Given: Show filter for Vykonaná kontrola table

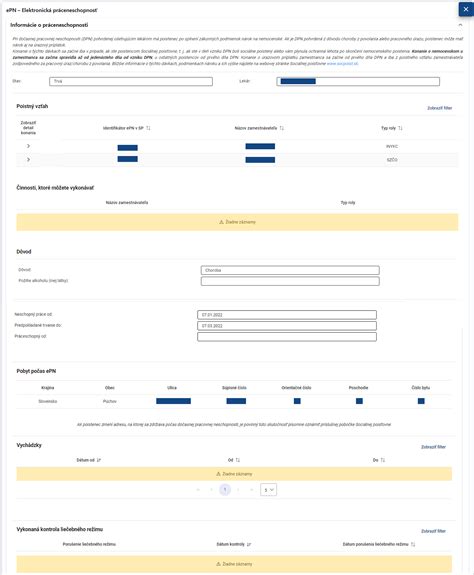Looking at the screenshot, I should coord(433,531).
